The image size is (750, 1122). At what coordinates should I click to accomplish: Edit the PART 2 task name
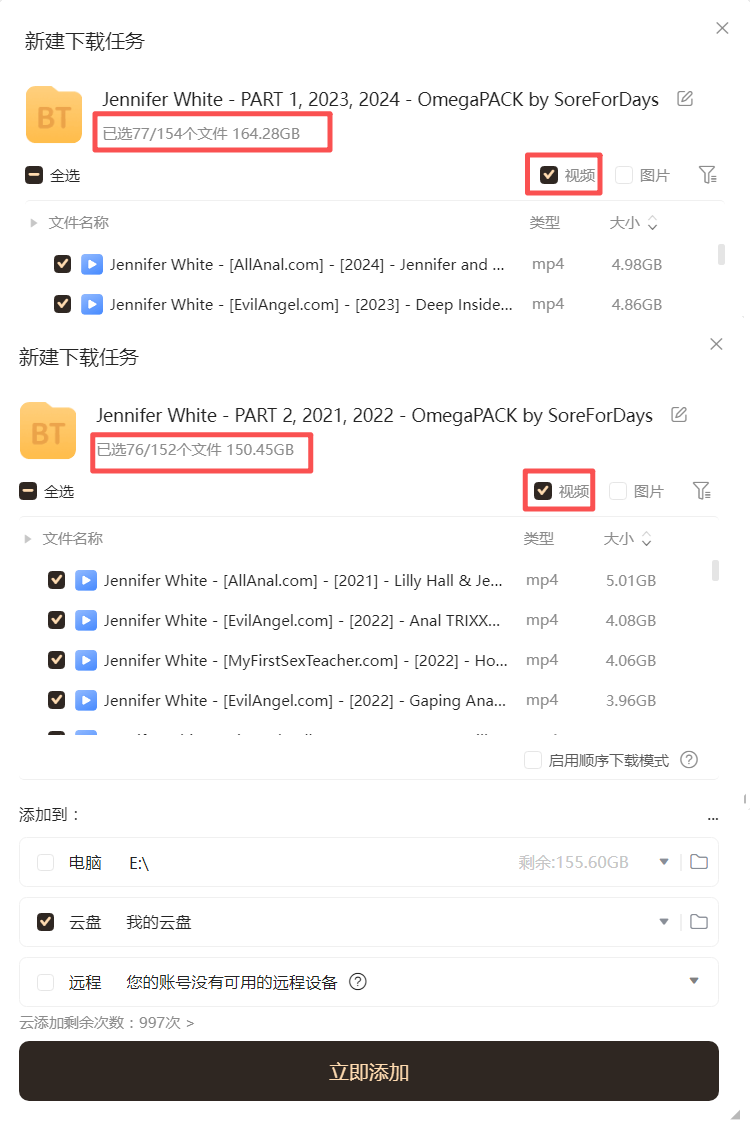[679, 414]
